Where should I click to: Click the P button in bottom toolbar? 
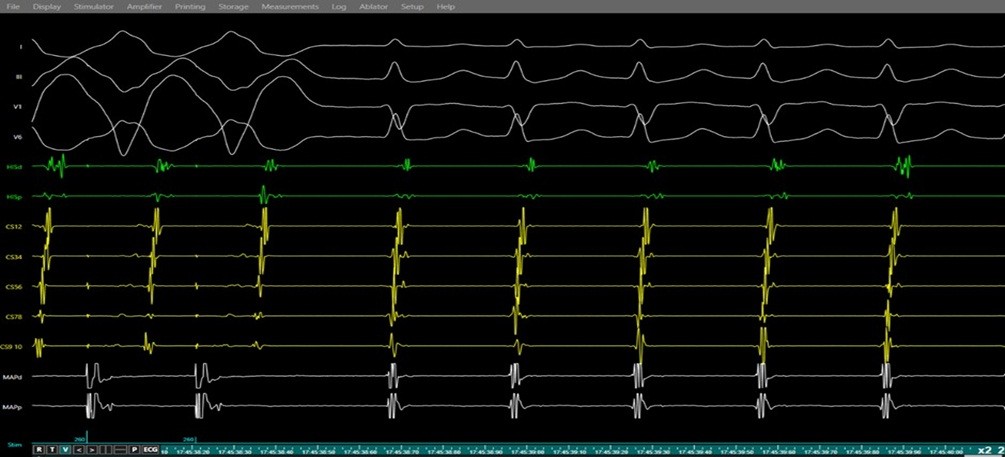coord(134,450)
